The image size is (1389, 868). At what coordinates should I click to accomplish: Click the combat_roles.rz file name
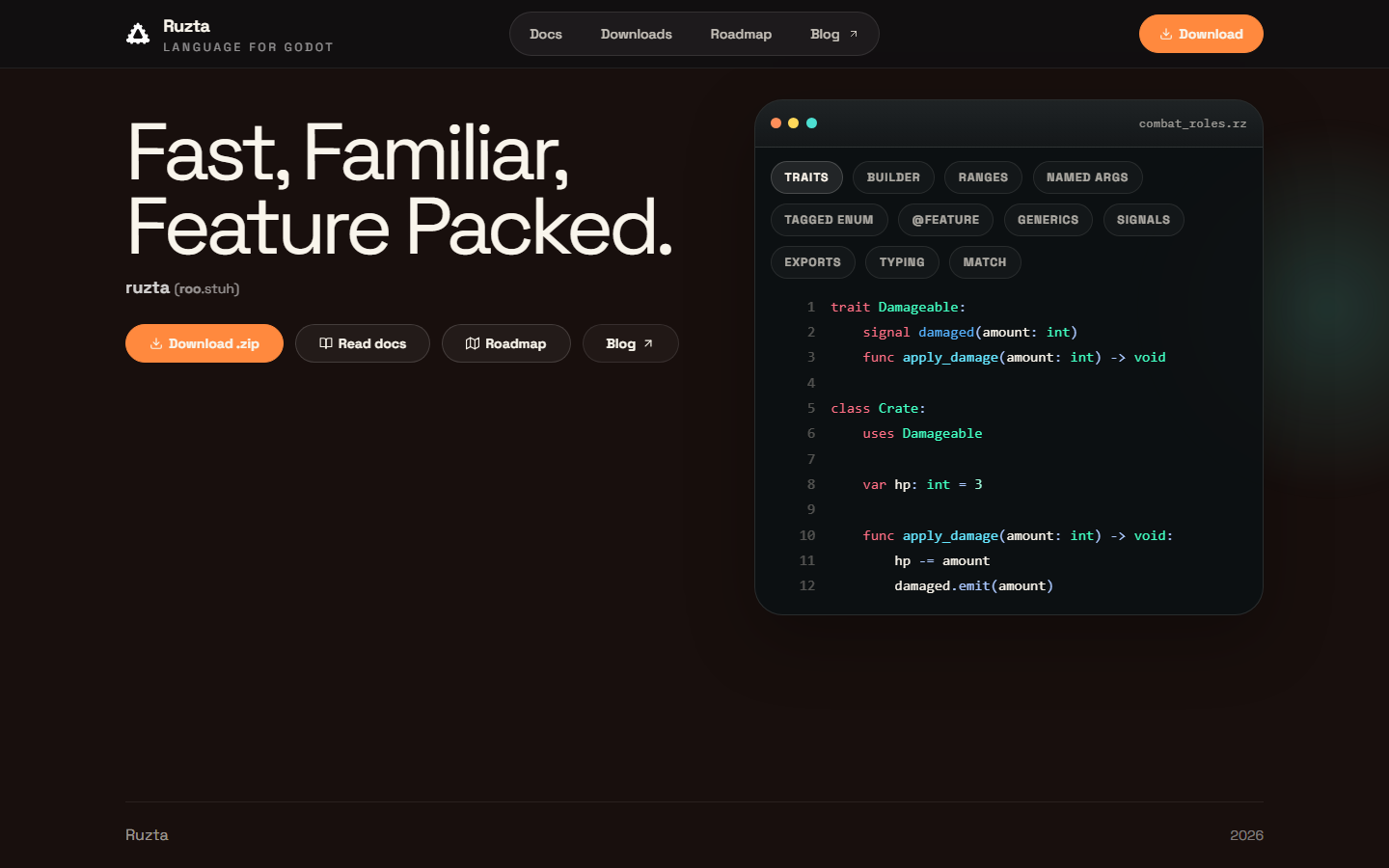(x=1192, y=123)
